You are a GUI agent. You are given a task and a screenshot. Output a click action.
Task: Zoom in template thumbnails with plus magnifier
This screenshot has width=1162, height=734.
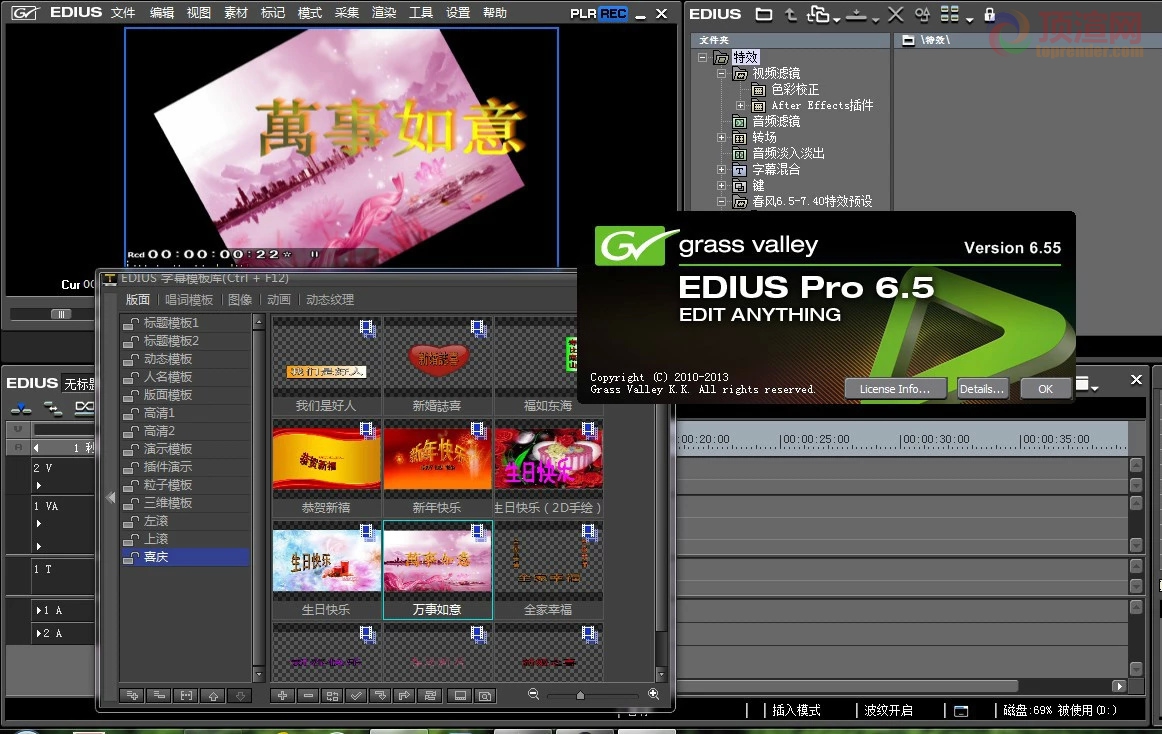[x=654, y=694]
